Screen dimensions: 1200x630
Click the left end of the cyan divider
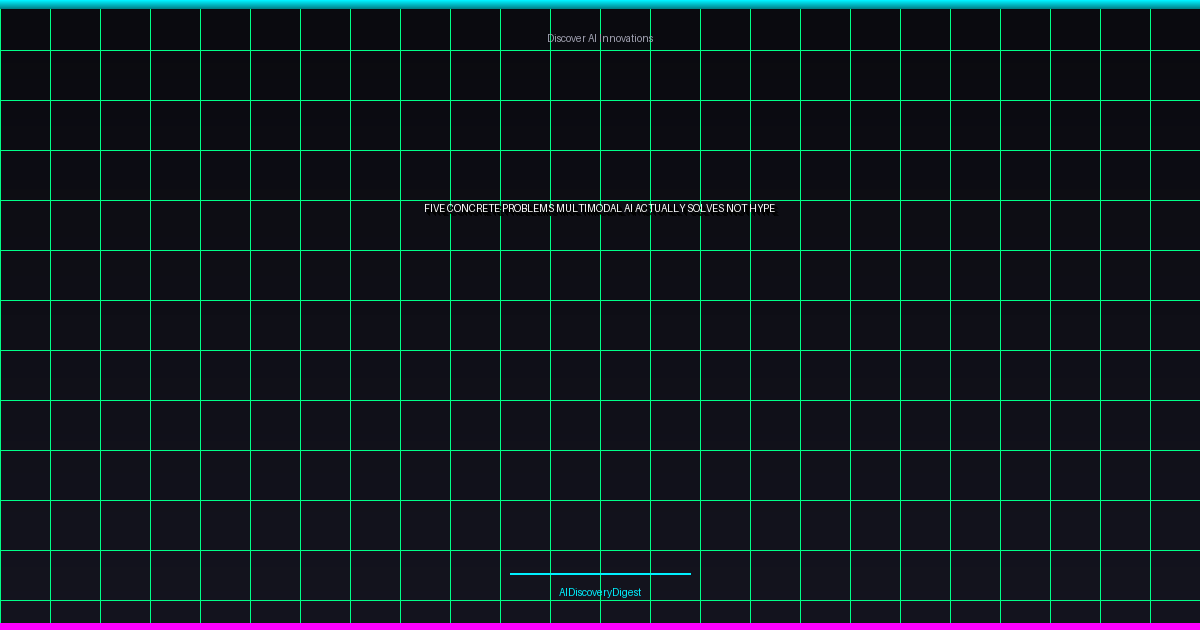tap(513, 574)
